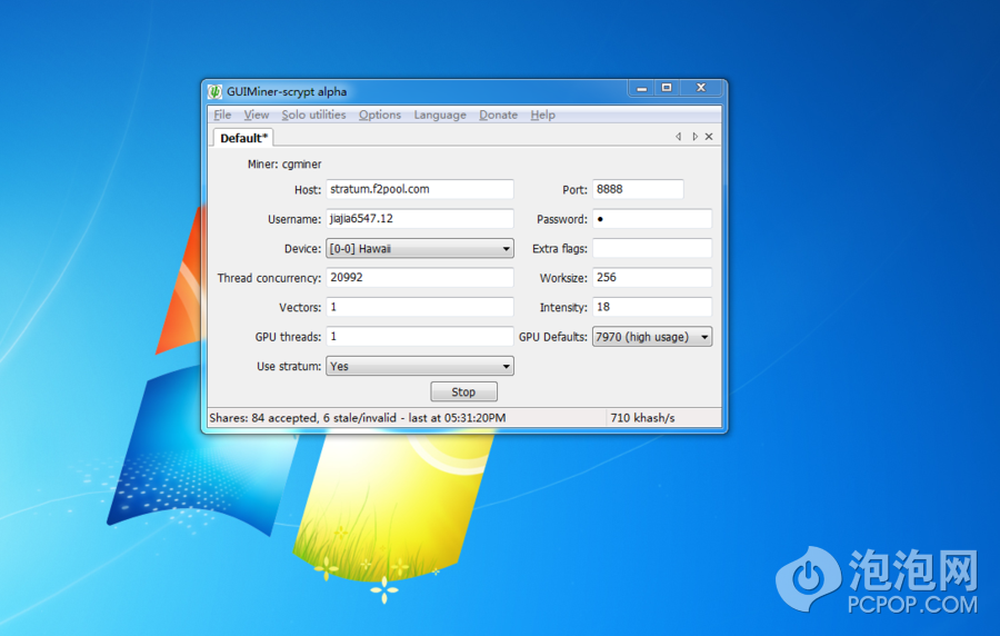Click the Vectors input field

click(420, 307)
